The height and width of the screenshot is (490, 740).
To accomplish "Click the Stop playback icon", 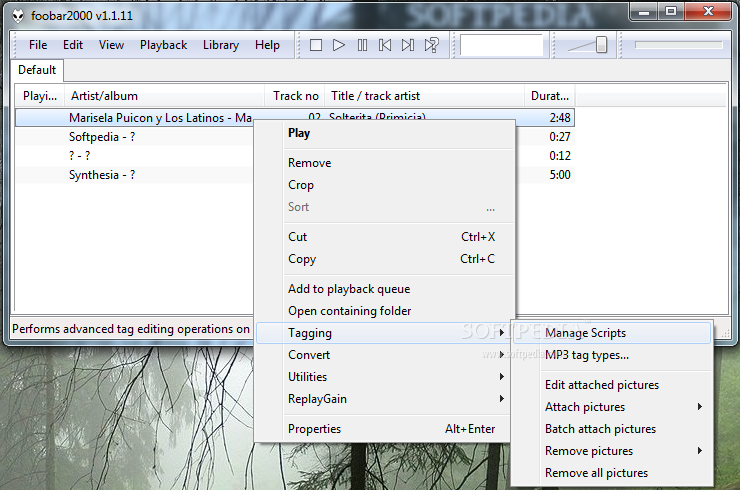I will coord(316,45).
